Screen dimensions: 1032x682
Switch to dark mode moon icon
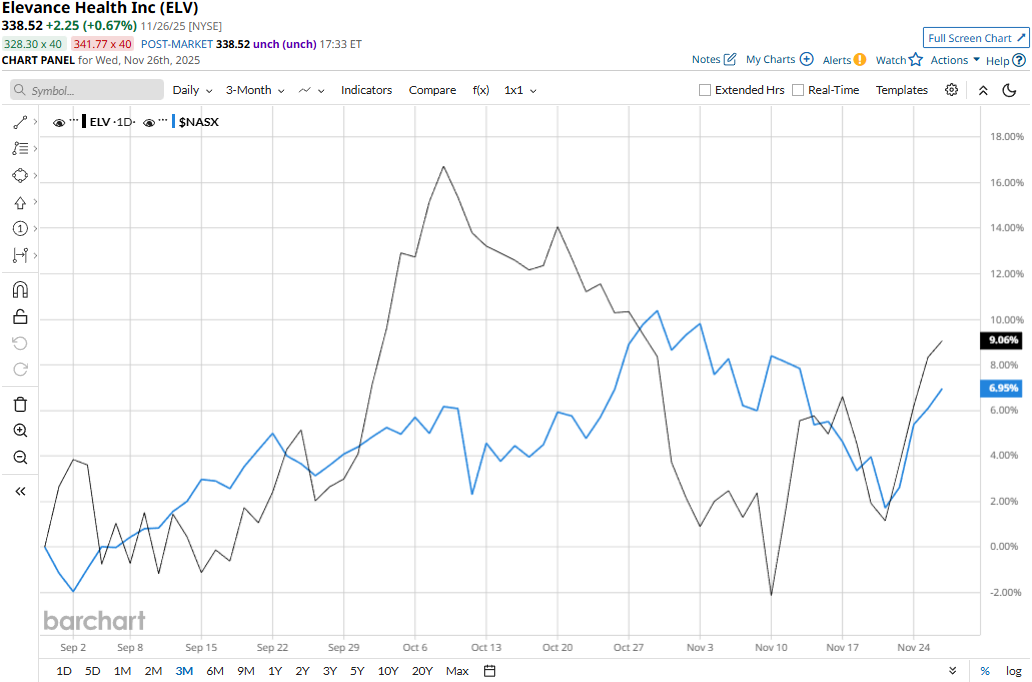tap(1009, 90)
